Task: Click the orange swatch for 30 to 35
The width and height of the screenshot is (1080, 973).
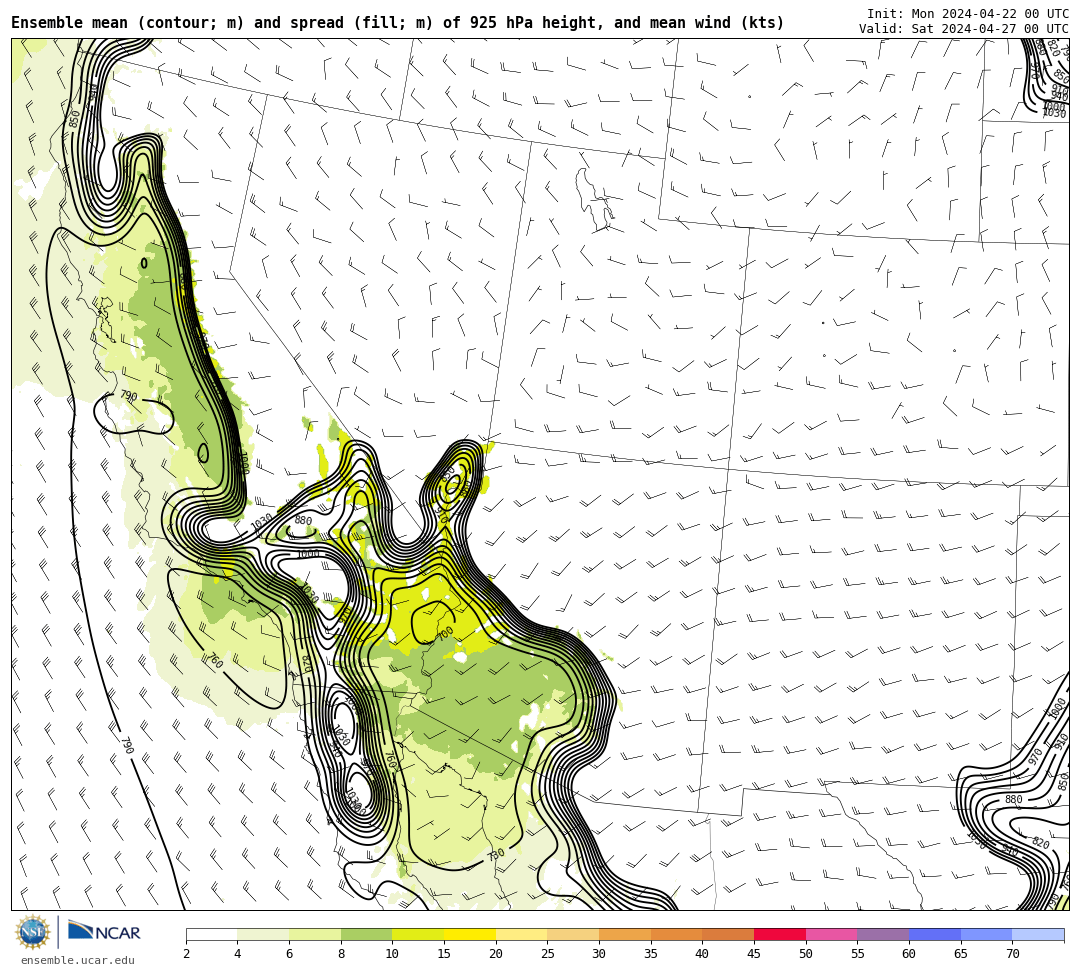Action: click(625, 934)
